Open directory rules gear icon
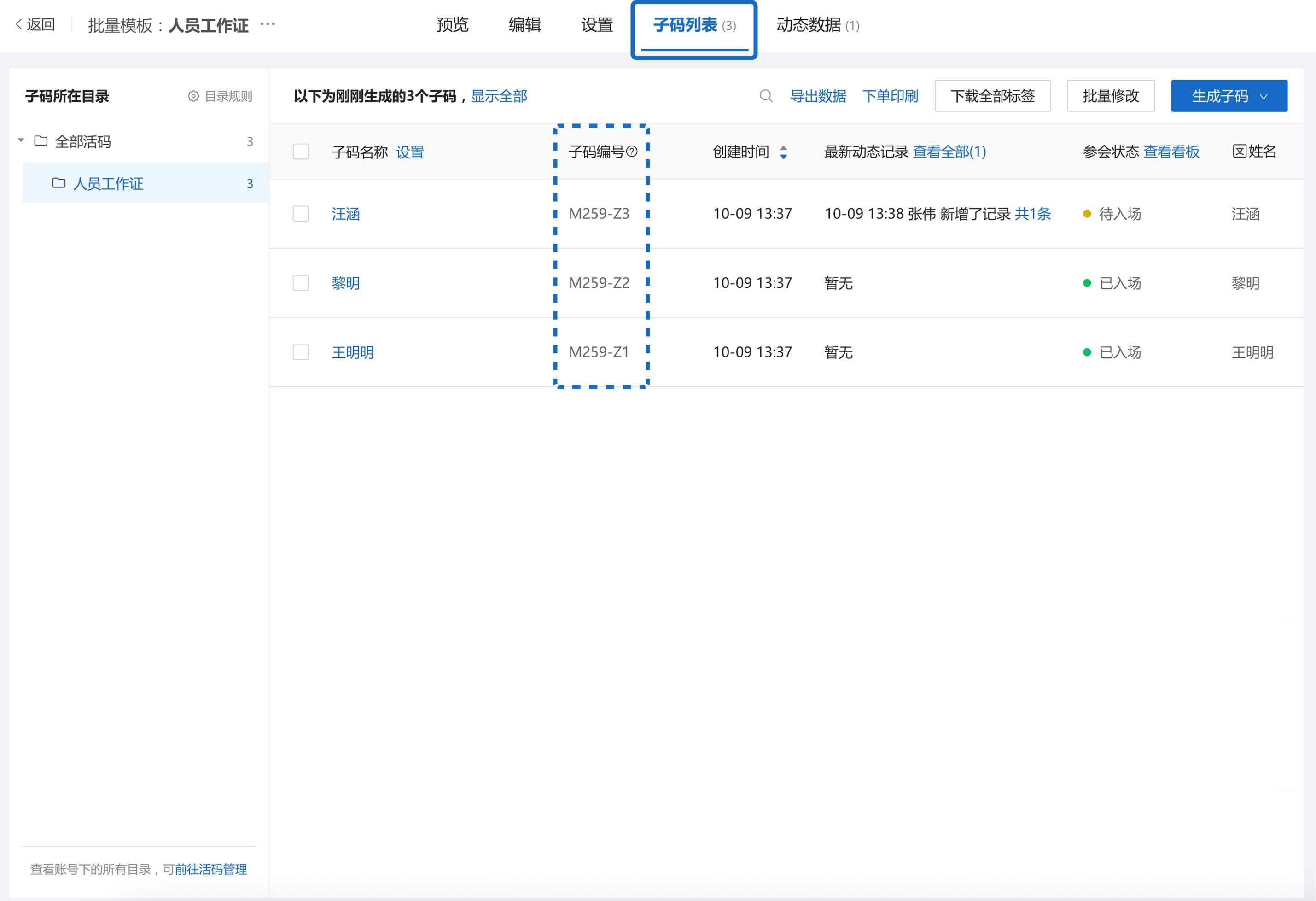 coord(193,96)
